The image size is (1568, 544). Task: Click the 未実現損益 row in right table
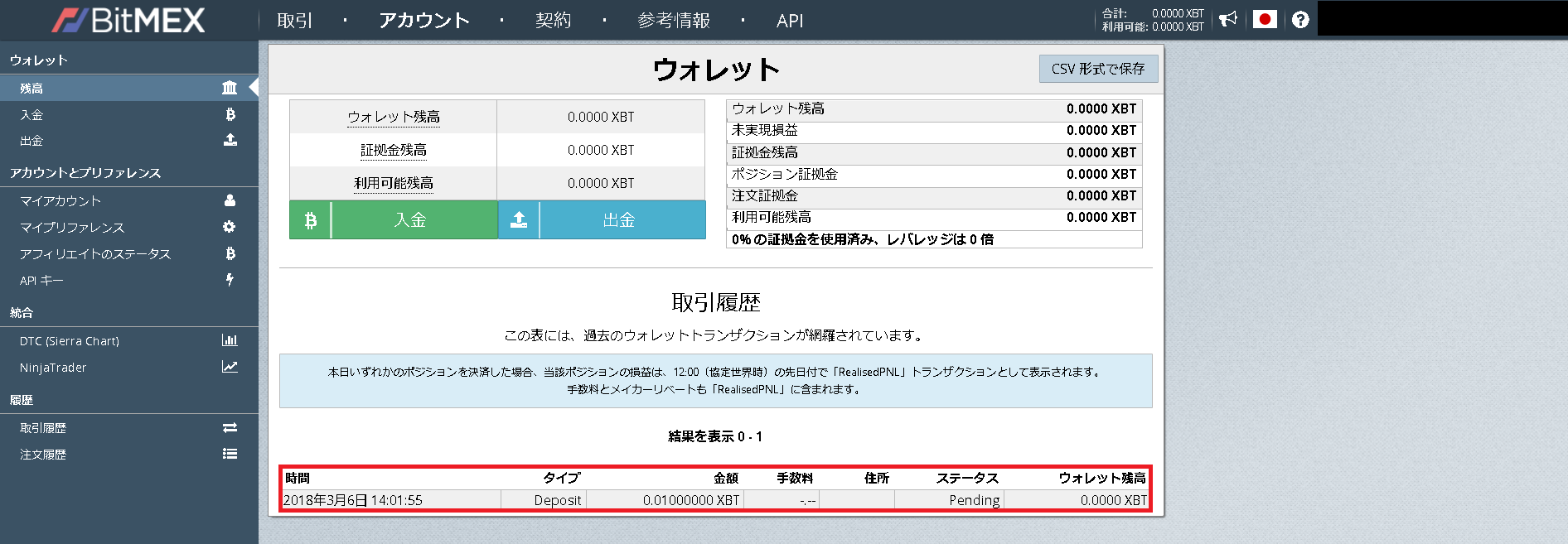(x=934, y=131)
